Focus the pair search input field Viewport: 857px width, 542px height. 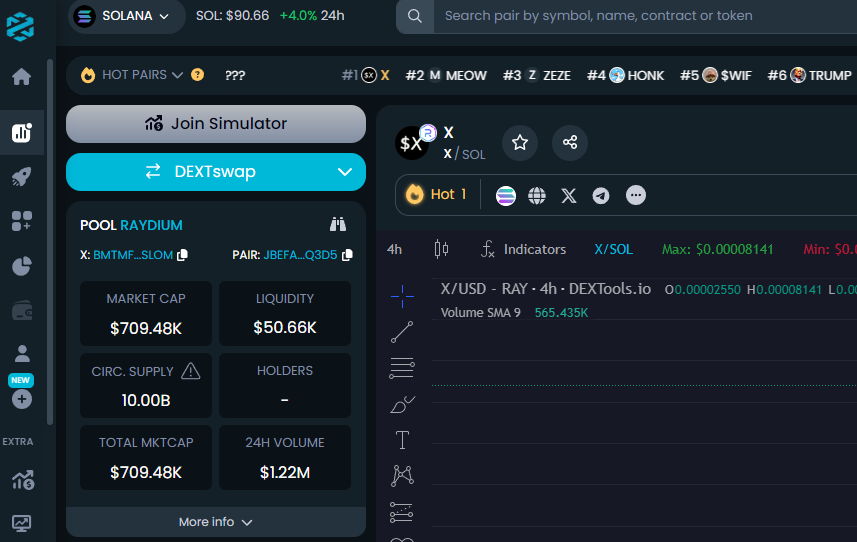645,16
